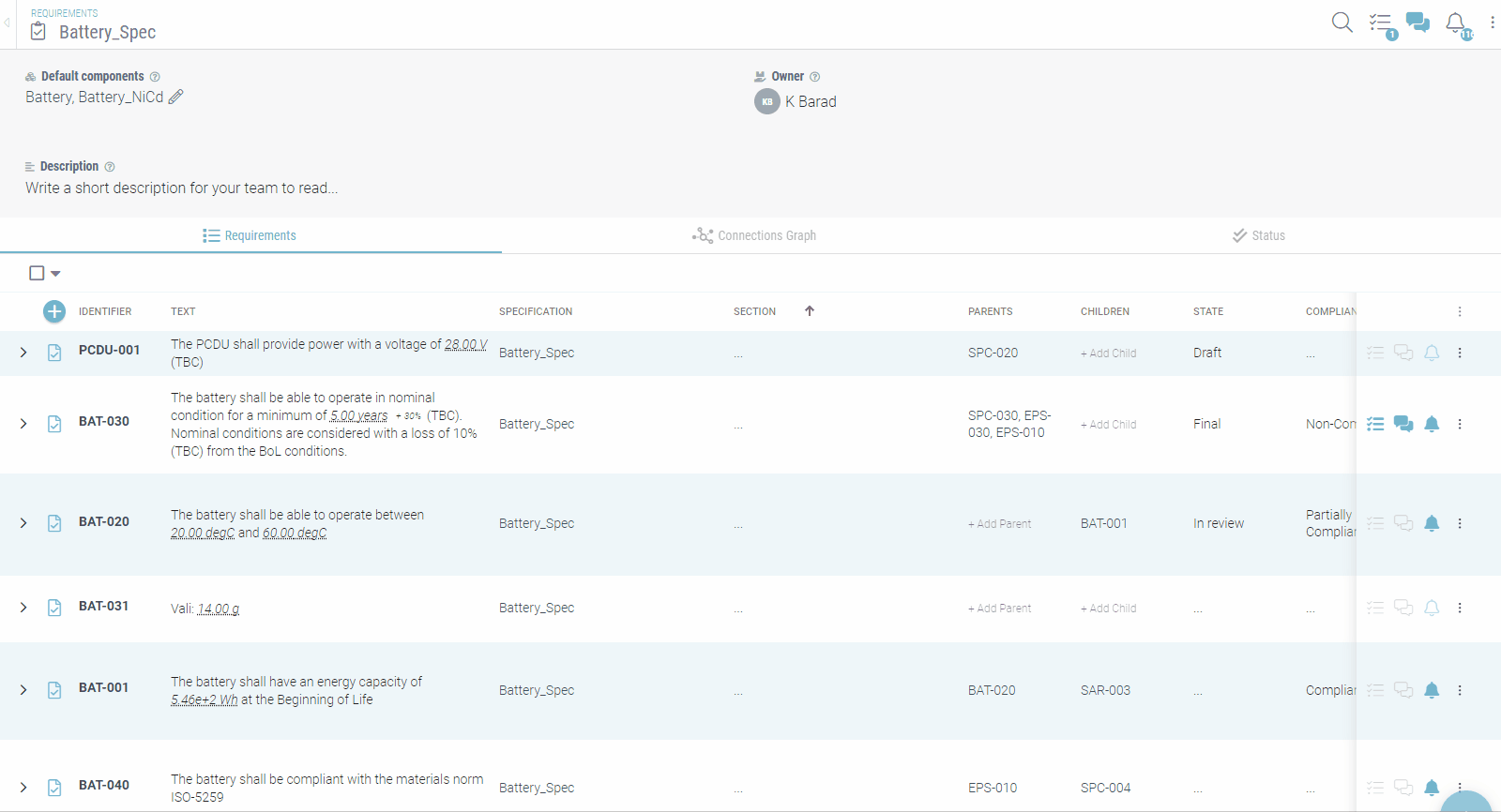1501x812 pixels.
Task: Open the search magnifier in header
Action: 1342,23
